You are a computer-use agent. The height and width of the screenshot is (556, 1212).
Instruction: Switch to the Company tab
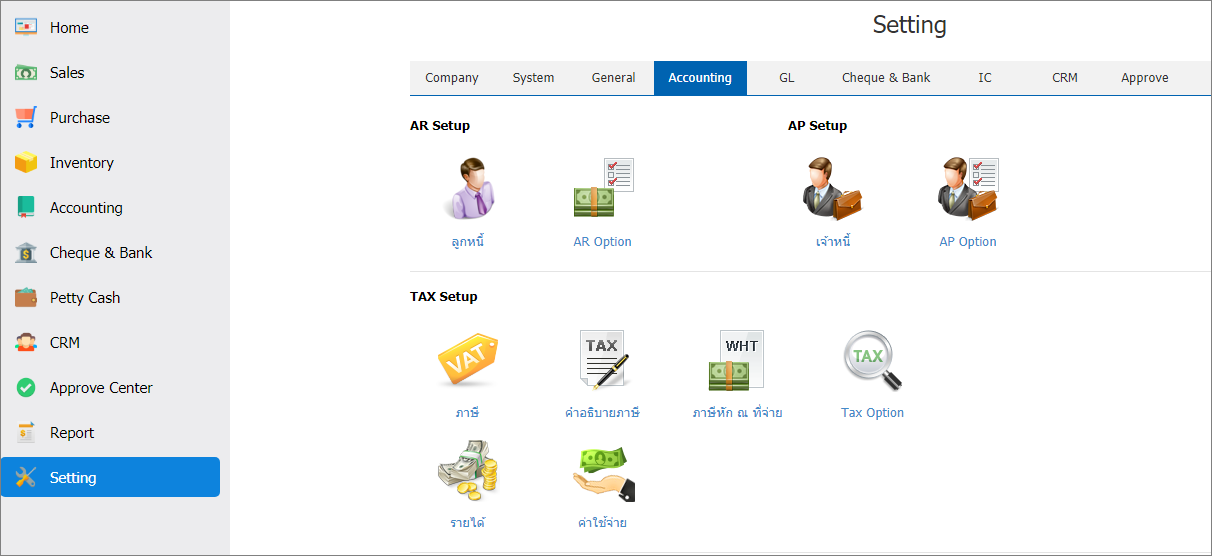coord(452,78)
